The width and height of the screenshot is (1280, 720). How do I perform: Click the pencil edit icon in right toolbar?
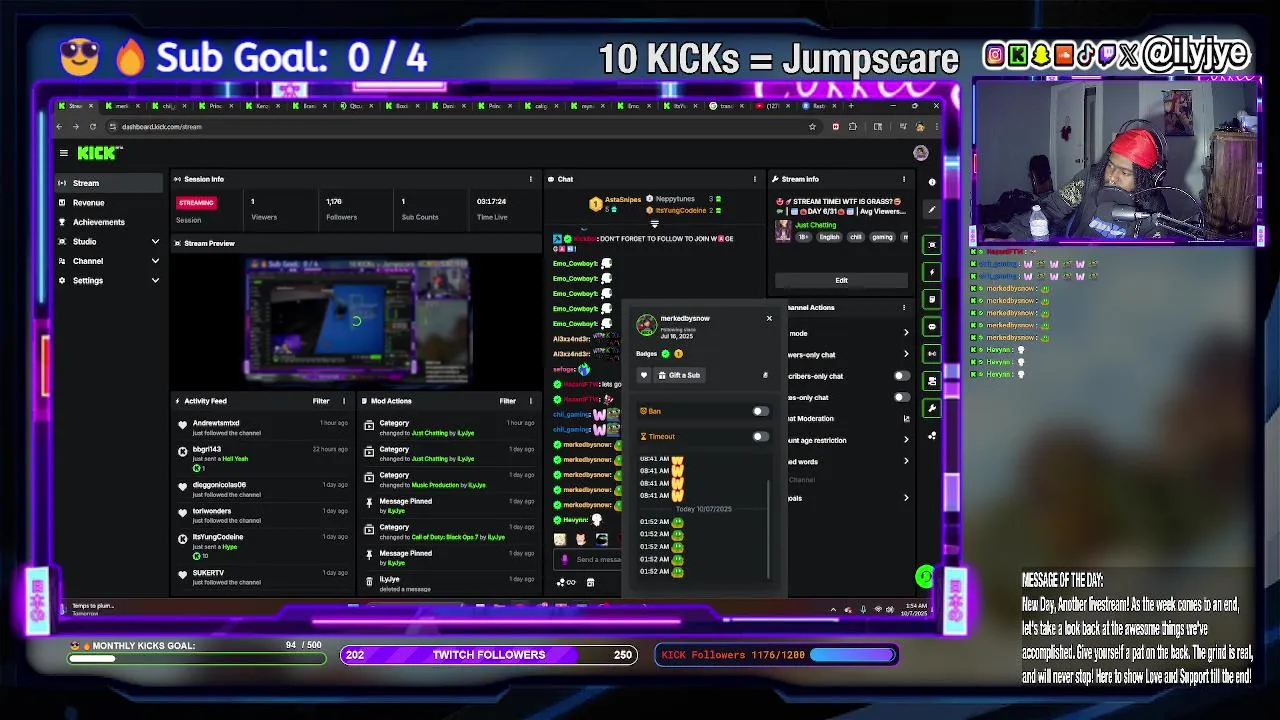pos(932,209)
